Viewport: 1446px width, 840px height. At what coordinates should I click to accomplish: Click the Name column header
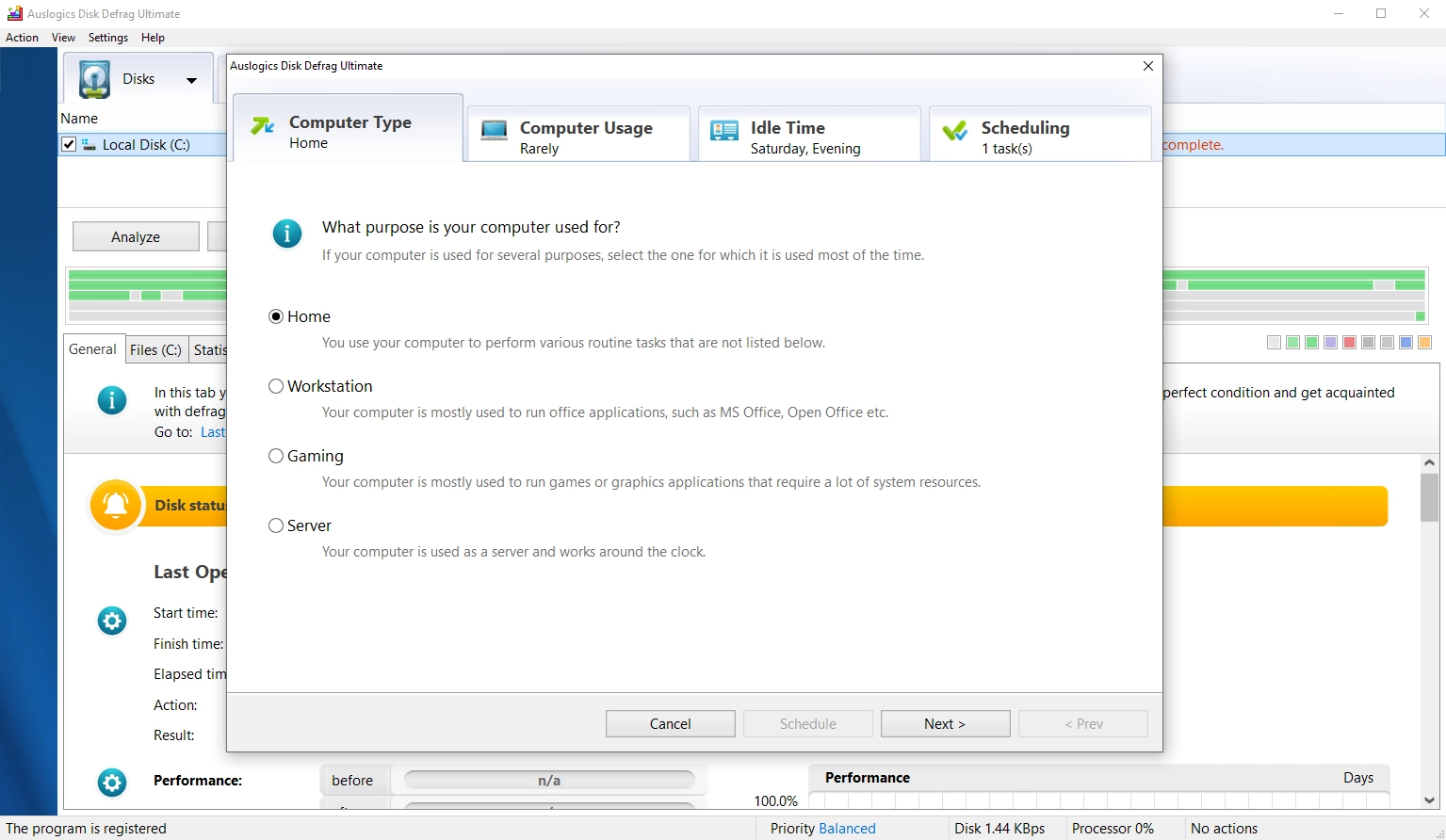point(79,119)
